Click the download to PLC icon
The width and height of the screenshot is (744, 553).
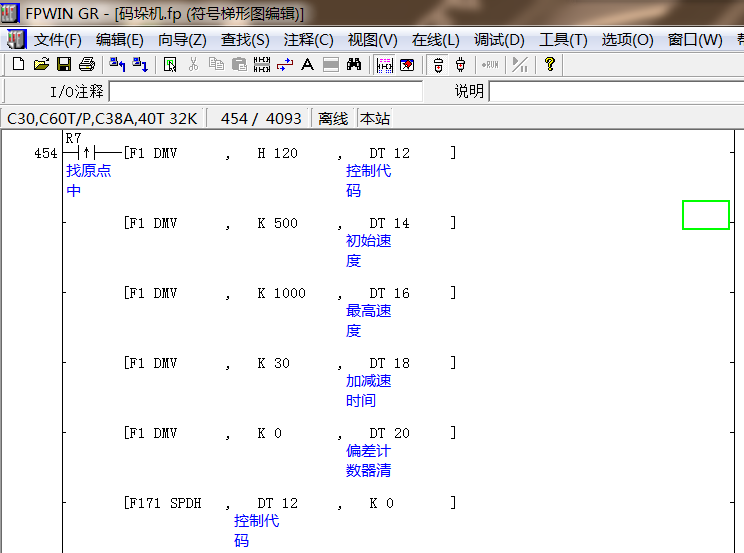point(140,65)
